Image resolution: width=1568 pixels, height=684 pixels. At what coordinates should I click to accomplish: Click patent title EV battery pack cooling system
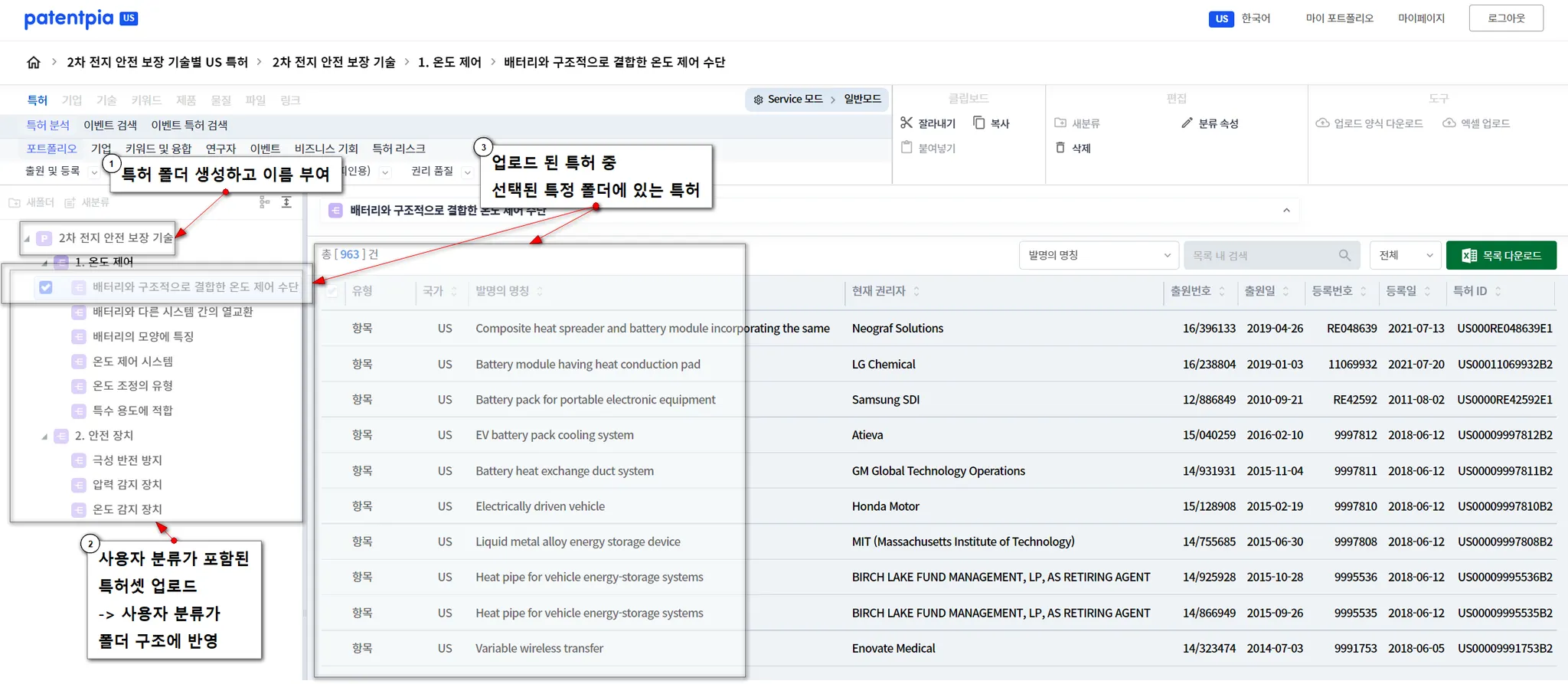point(554,435)
